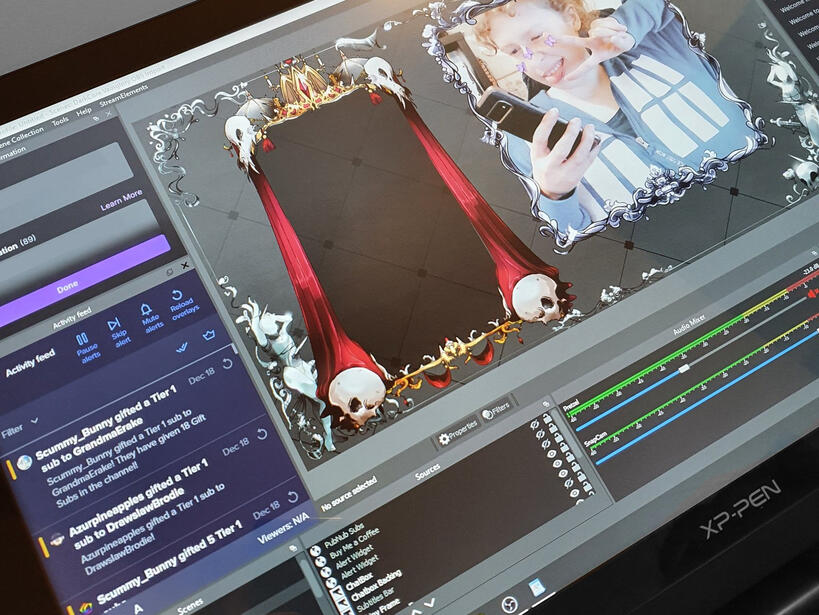Screen dimensions: 819x615
Task: Click the double-checkmark icon in Activity feed
Action: [183, 347]
